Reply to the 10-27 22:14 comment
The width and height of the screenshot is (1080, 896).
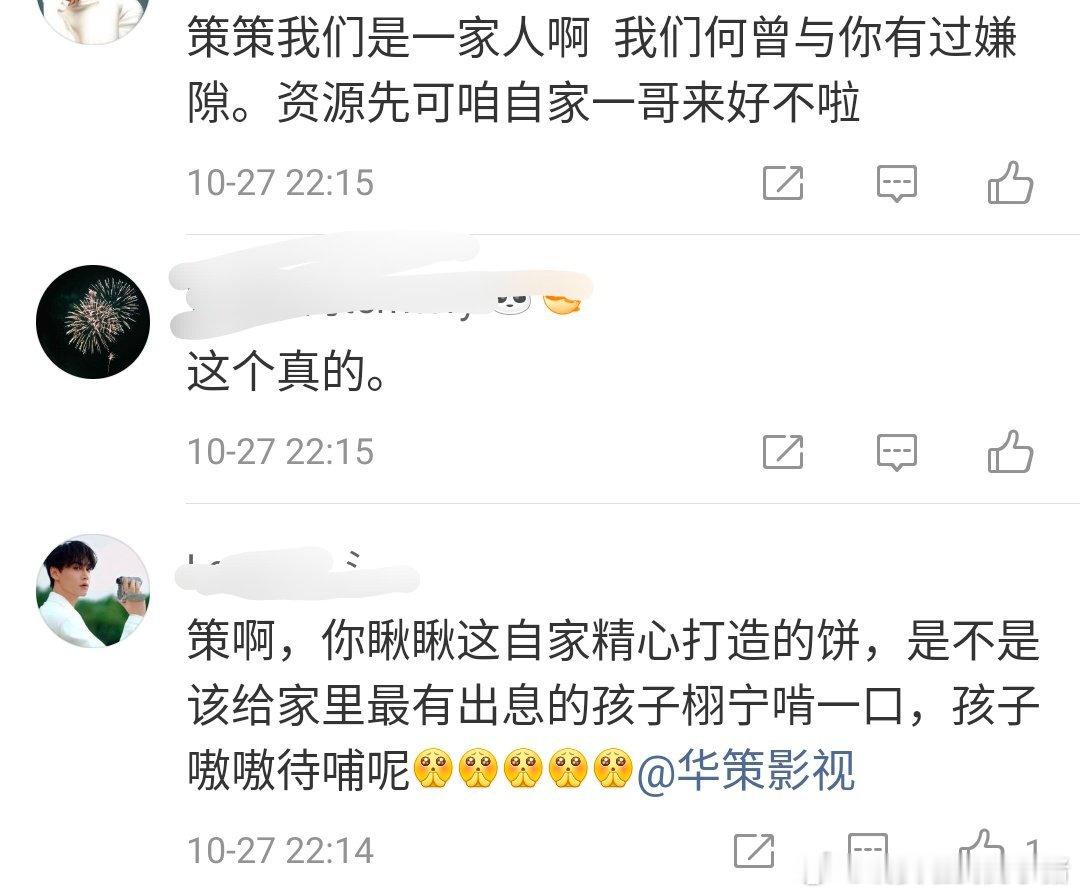coord(867,851)
